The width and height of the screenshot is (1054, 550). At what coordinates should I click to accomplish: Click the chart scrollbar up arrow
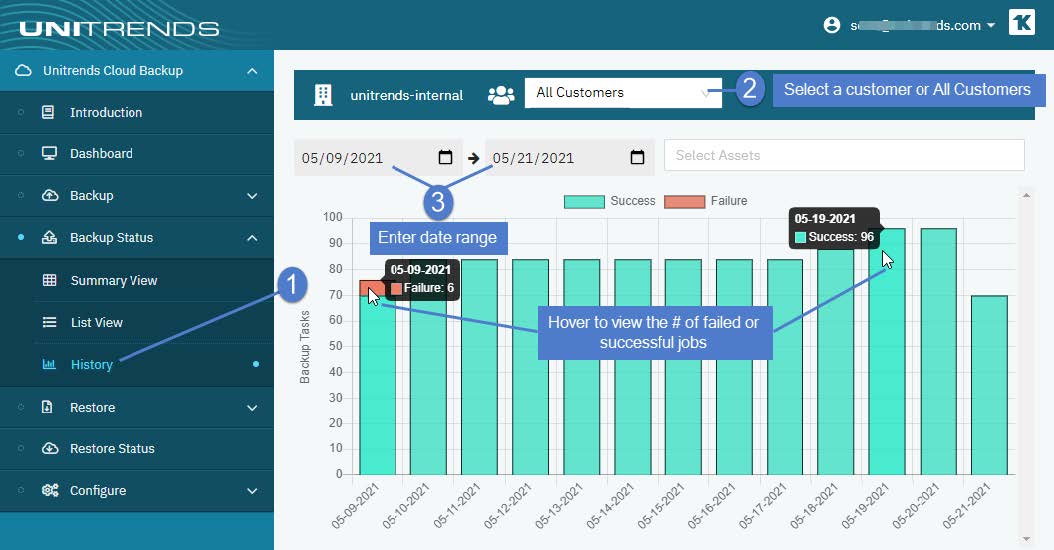click(1026, 195)
